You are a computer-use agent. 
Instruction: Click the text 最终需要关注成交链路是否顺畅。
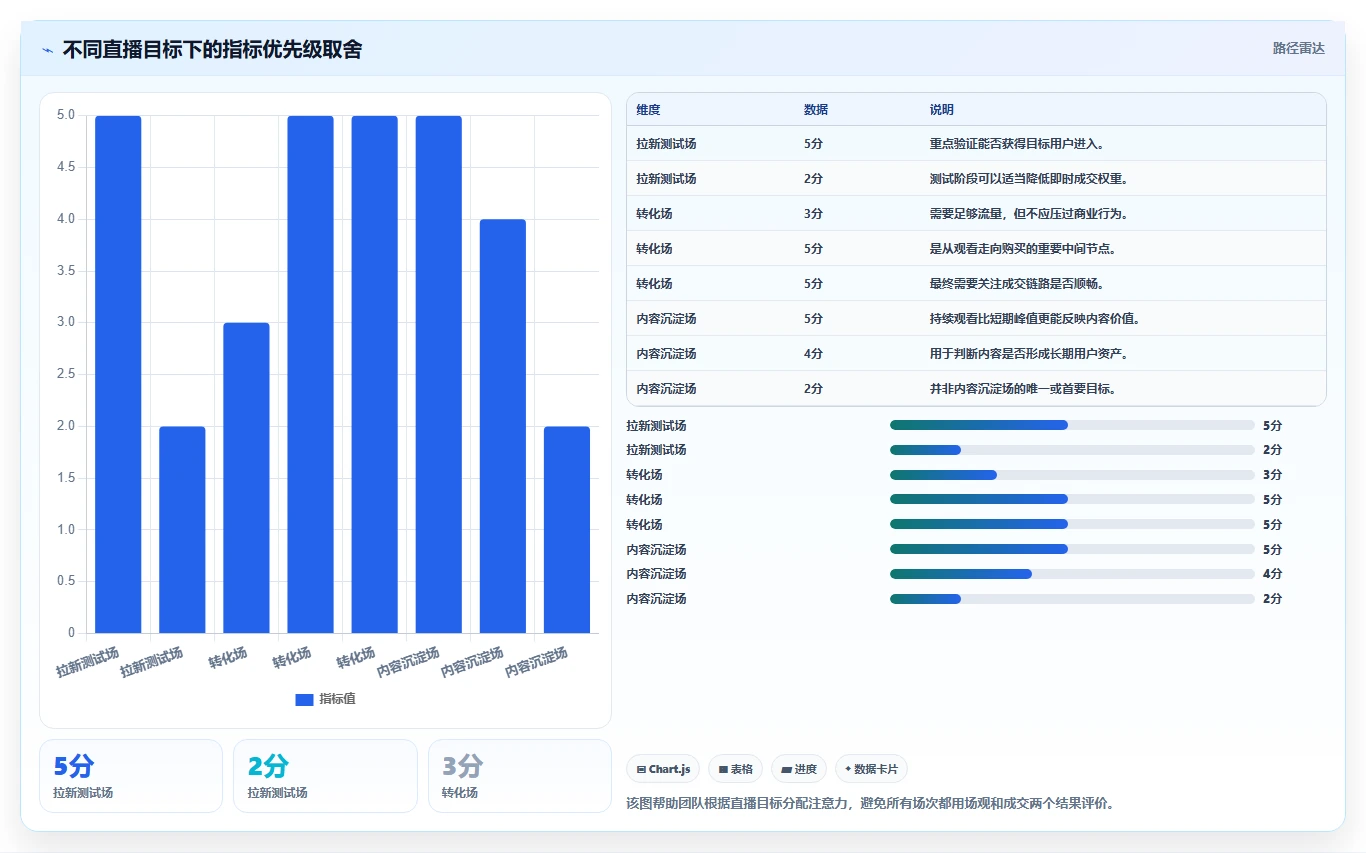click(1017, 284)
